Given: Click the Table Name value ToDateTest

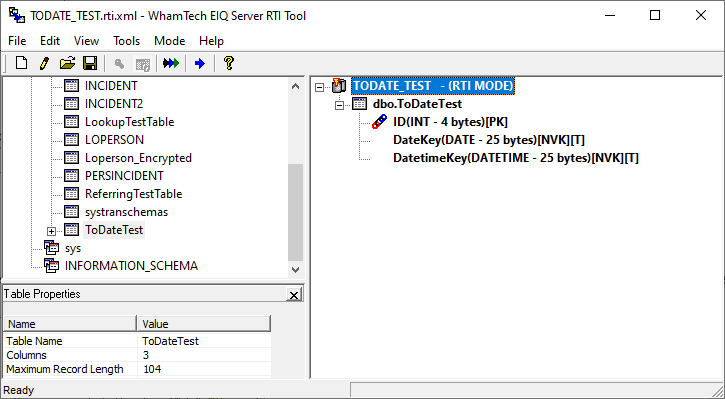Looking at the screenshot, I should (171, 341).
